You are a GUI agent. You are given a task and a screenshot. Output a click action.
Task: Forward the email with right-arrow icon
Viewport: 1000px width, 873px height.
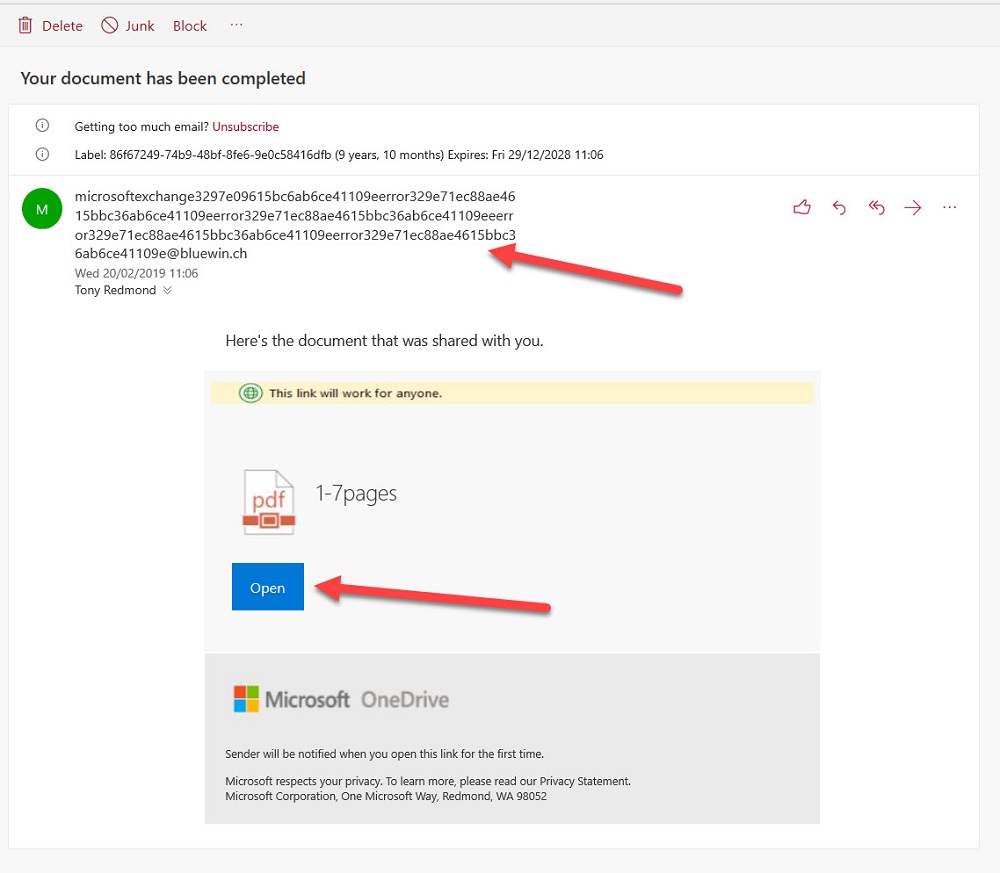(912, 207)
